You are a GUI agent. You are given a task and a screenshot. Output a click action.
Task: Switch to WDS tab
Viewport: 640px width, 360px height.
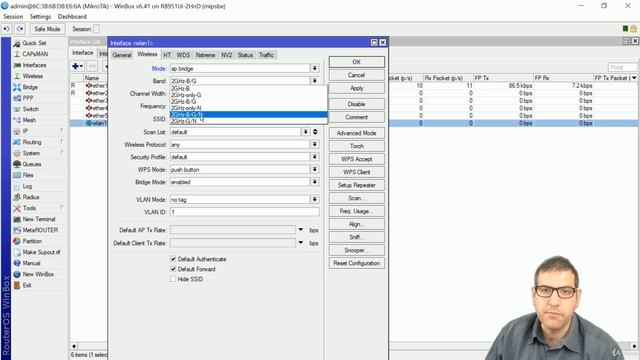point(183,55)
